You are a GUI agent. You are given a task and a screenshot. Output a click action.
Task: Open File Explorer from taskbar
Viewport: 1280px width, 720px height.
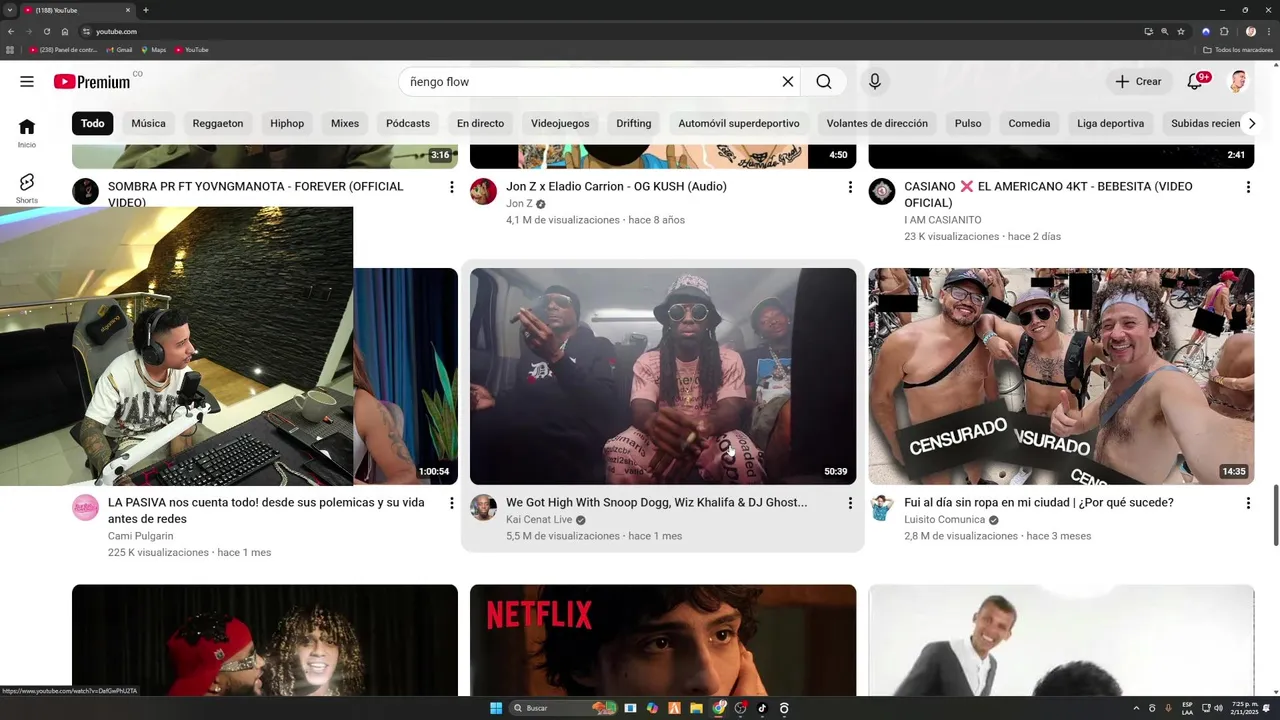696,708
